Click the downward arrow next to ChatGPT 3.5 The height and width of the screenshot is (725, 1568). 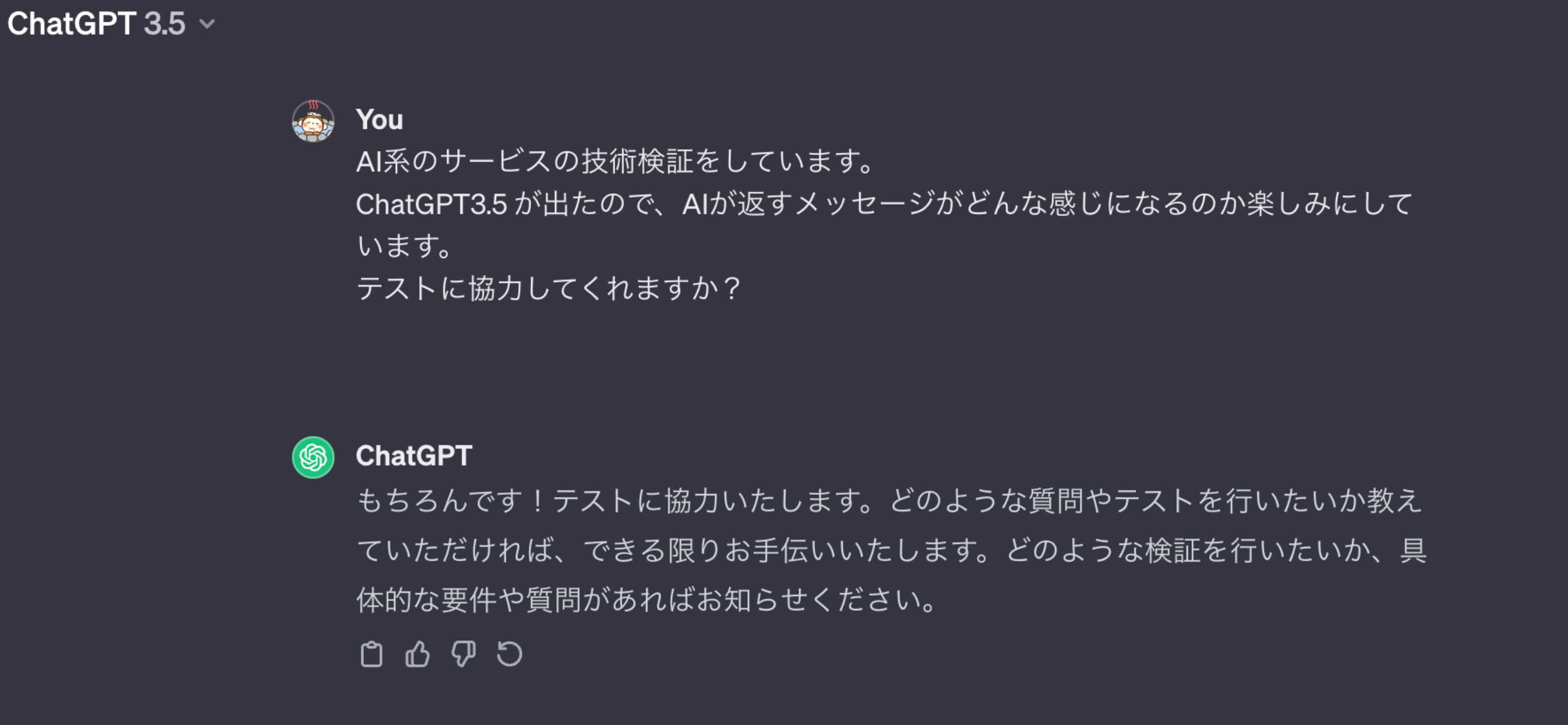click(x=208, y=24)
